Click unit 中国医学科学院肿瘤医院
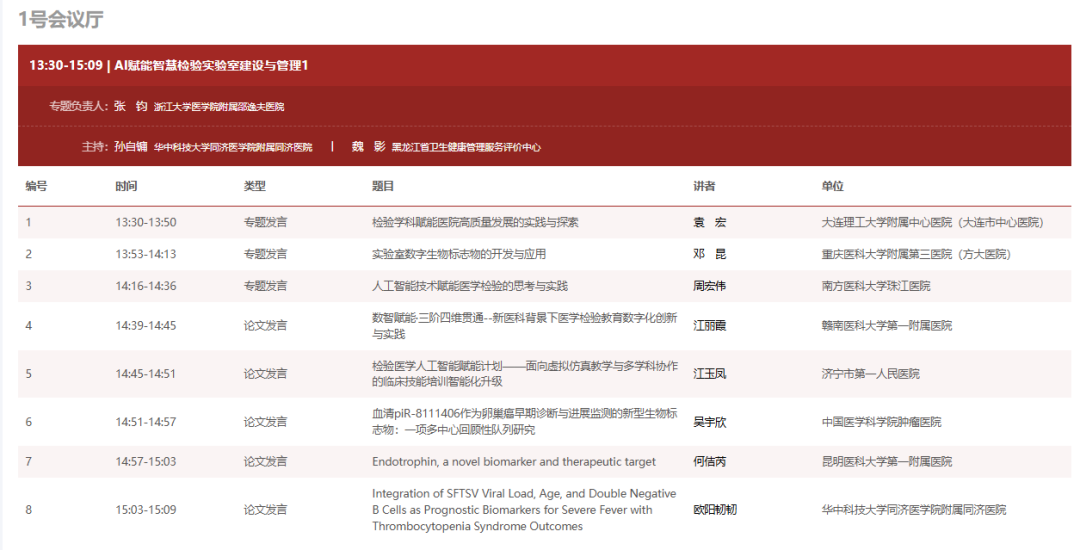The image size is (1080, 550). [x=881, y=422]
